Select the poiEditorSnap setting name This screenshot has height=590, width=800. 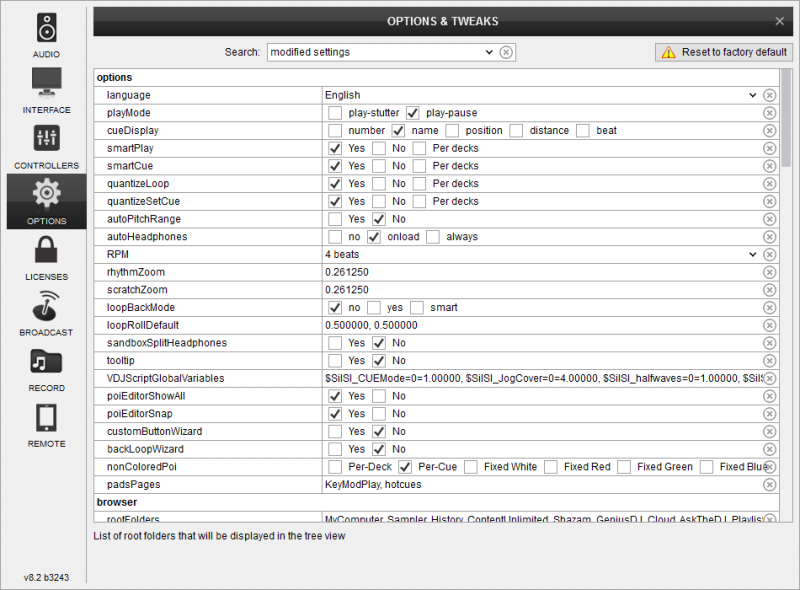[140, 414]
